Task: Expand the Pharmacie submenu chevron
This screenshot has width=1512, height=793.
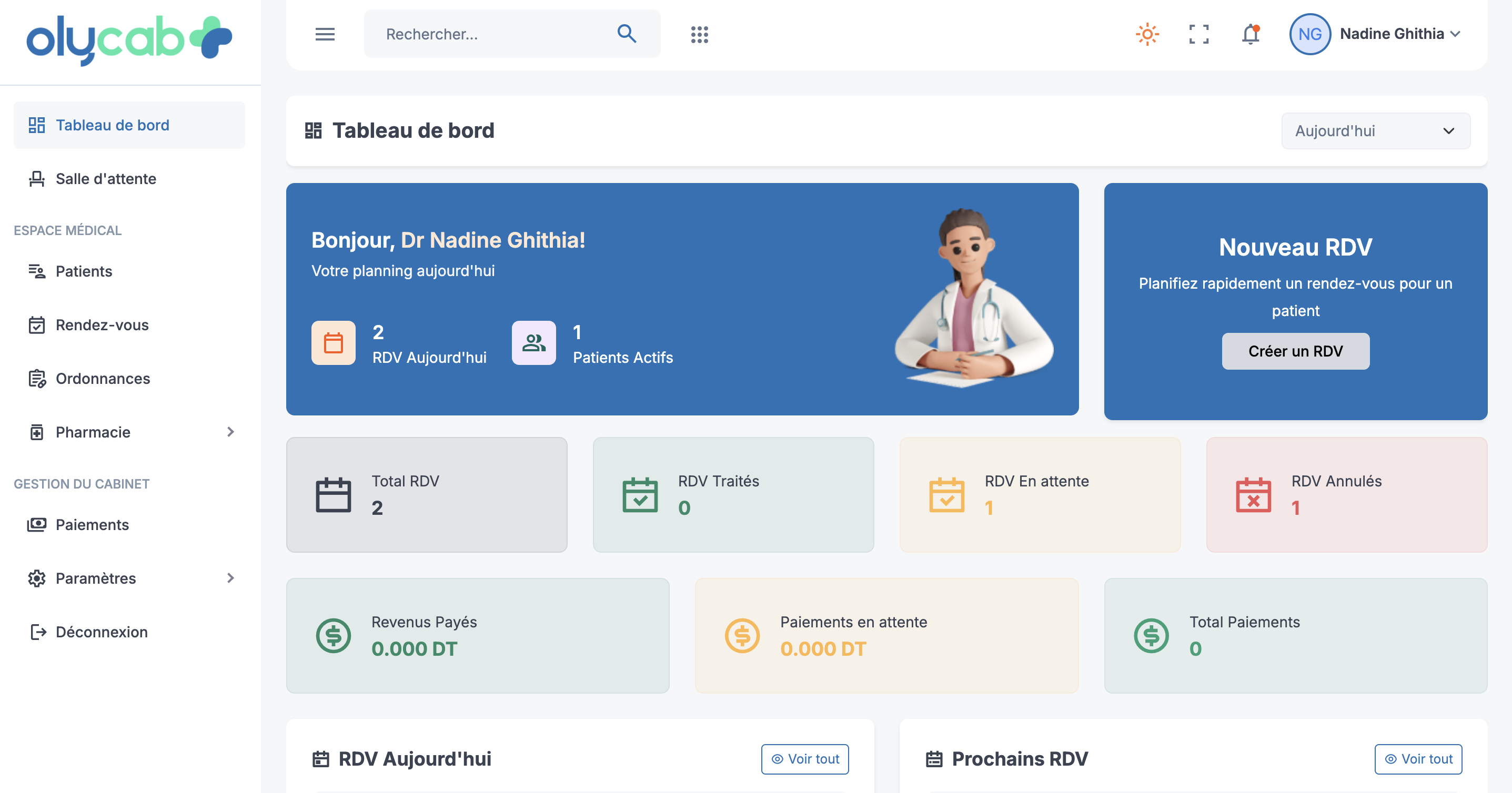Action: (230, 432)
